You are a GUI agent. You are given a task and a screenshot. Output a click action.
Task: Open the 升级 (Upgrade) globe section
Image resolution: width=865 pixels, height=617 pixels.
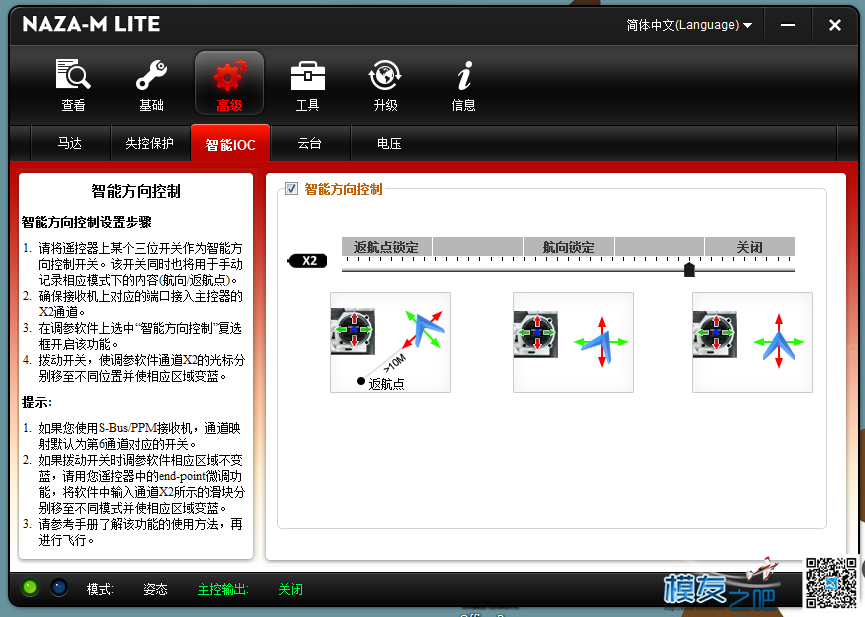point(385,84)
